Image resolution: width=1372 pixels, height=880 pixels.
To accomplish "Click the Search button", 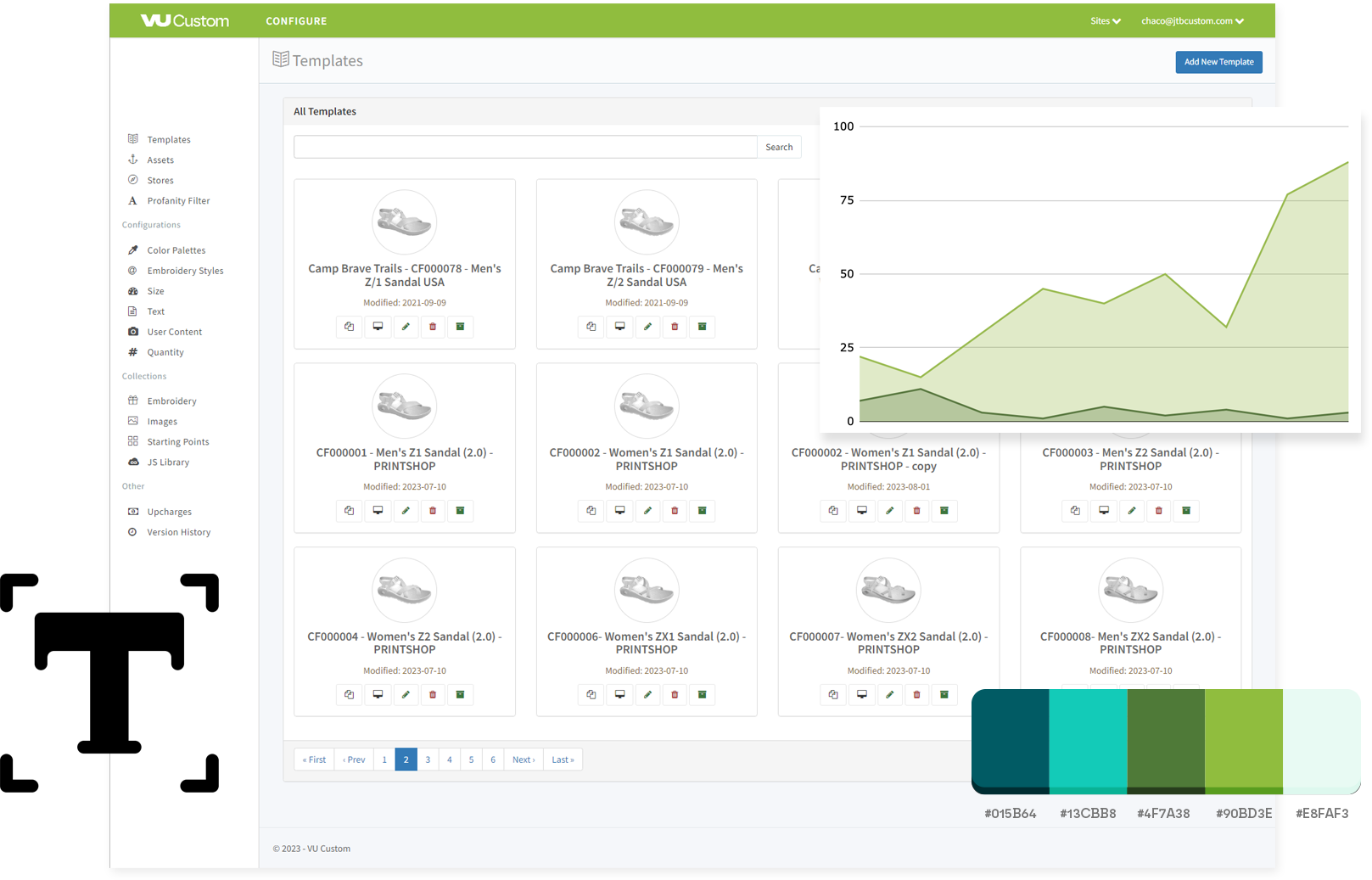I will click(779, 147).
